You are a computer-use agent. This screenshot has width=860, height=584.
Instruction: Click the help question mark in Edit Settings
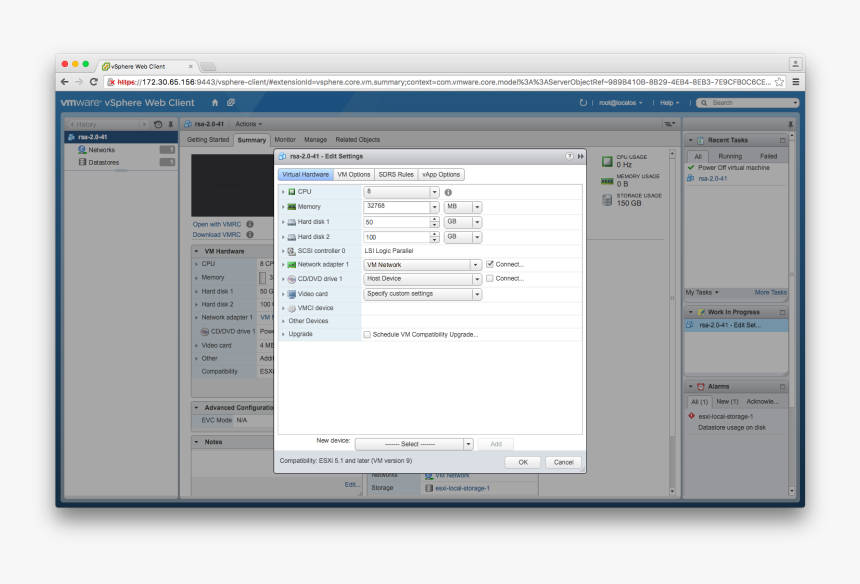(569, 156)
